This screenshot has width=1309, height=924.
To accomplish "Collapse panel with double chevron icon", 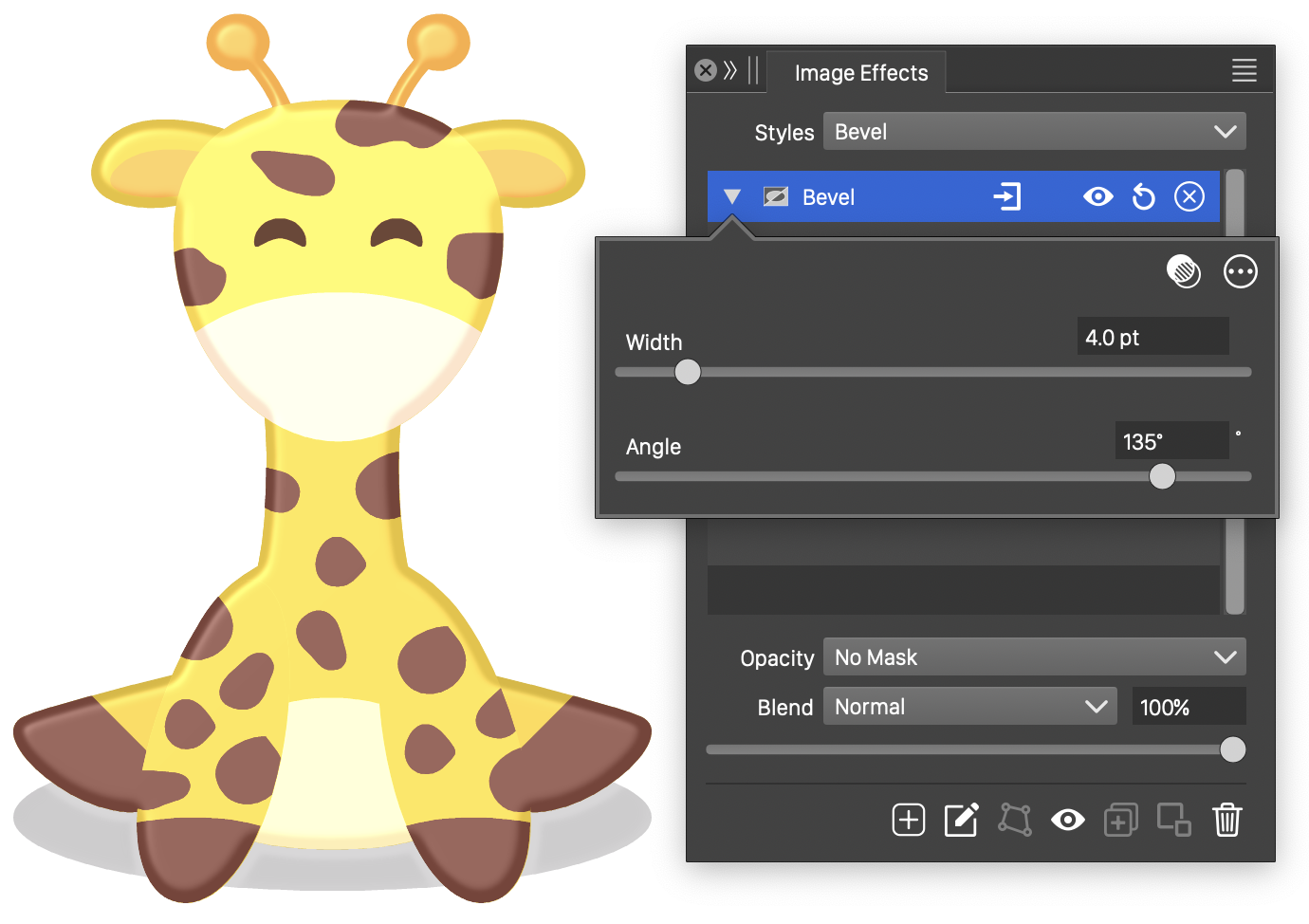I will [x=729, y=70].
